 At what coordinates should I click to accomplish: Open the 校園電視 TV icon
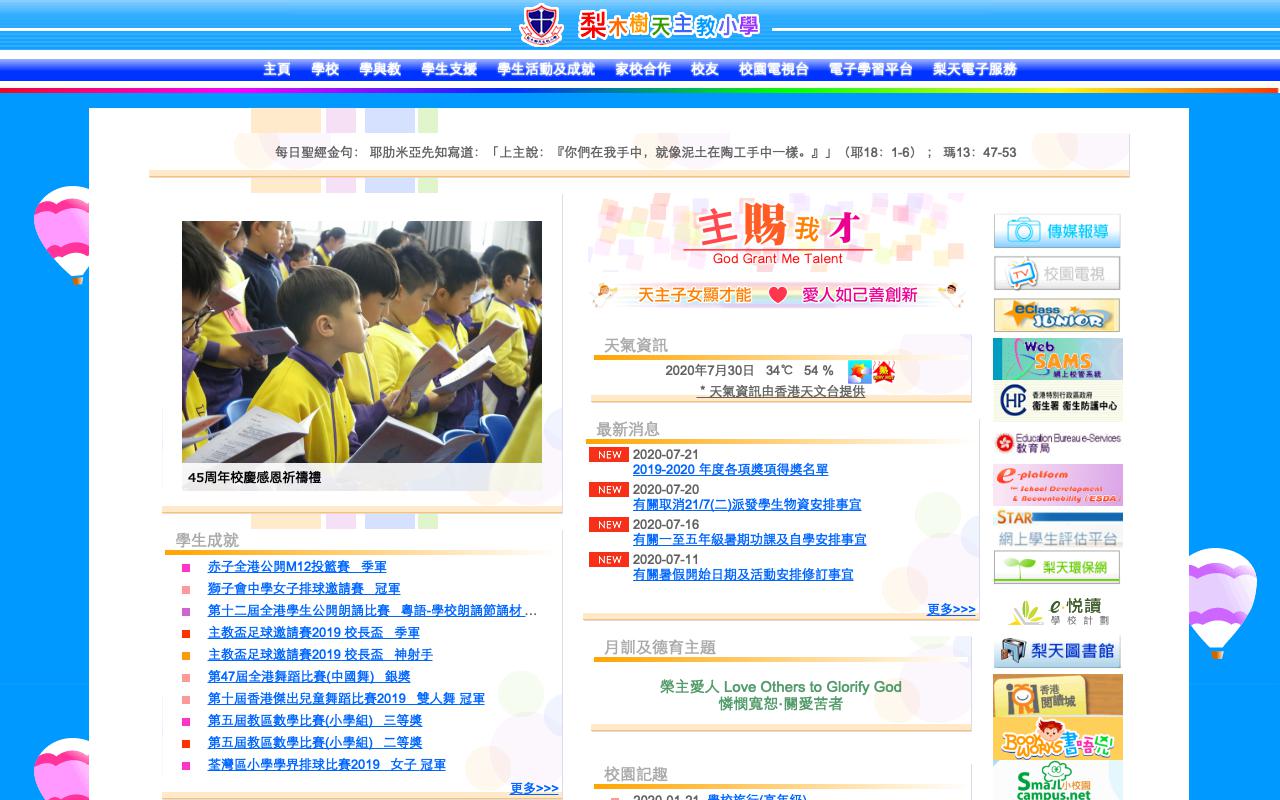coord(1057,273)
